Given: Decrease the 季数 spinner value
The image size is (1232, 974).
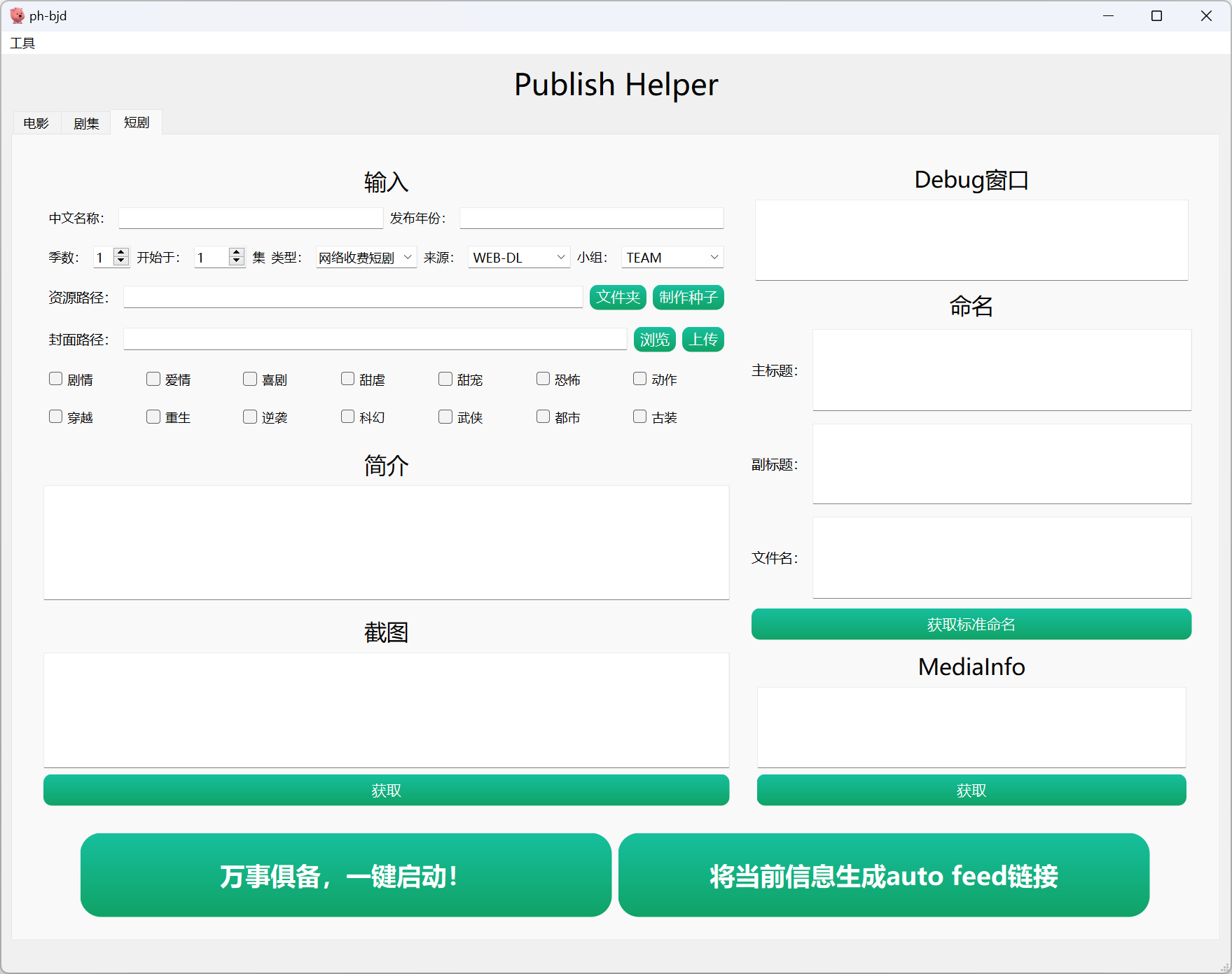Looking at the screenshot, I should 121,262.
